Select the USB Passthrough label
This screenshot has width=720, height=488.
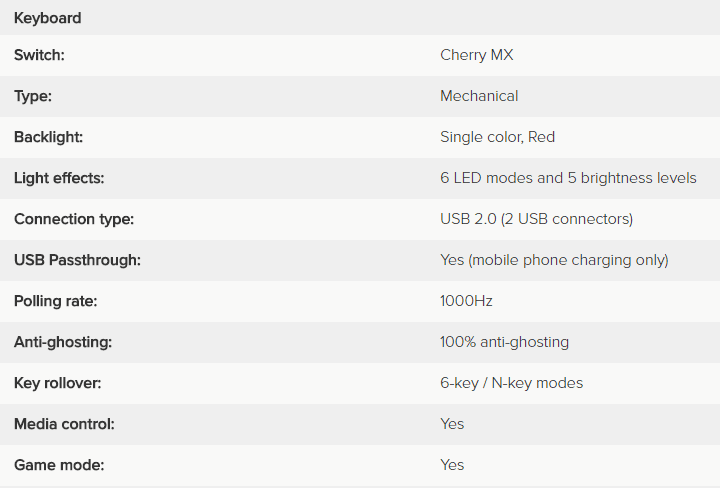pyautogui.click(x=77, y=260)
